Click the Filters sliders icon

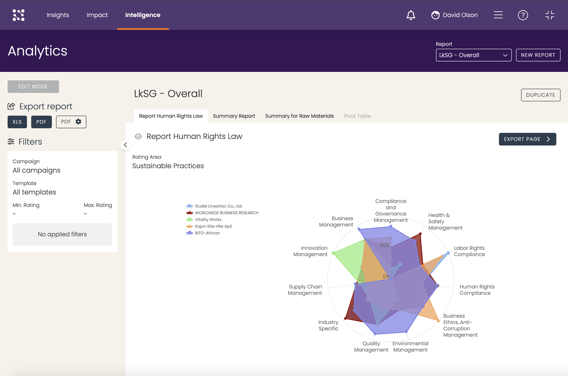(x=11, y=142)
